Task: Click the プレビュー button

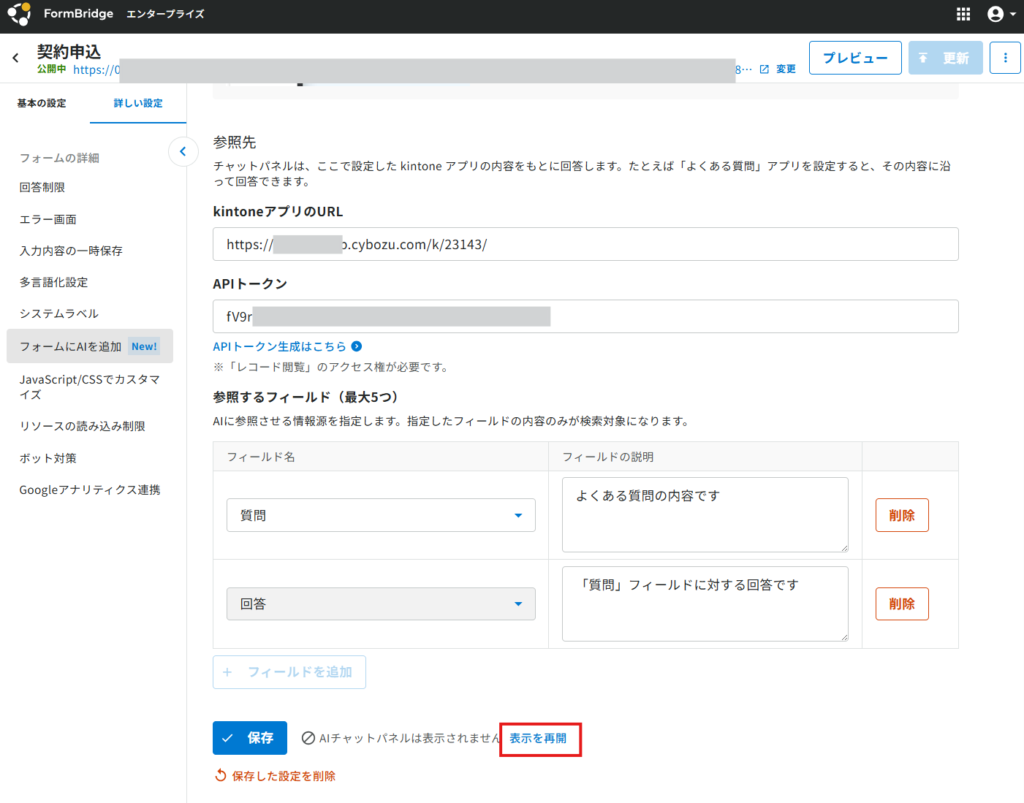Action: [855, 58]
